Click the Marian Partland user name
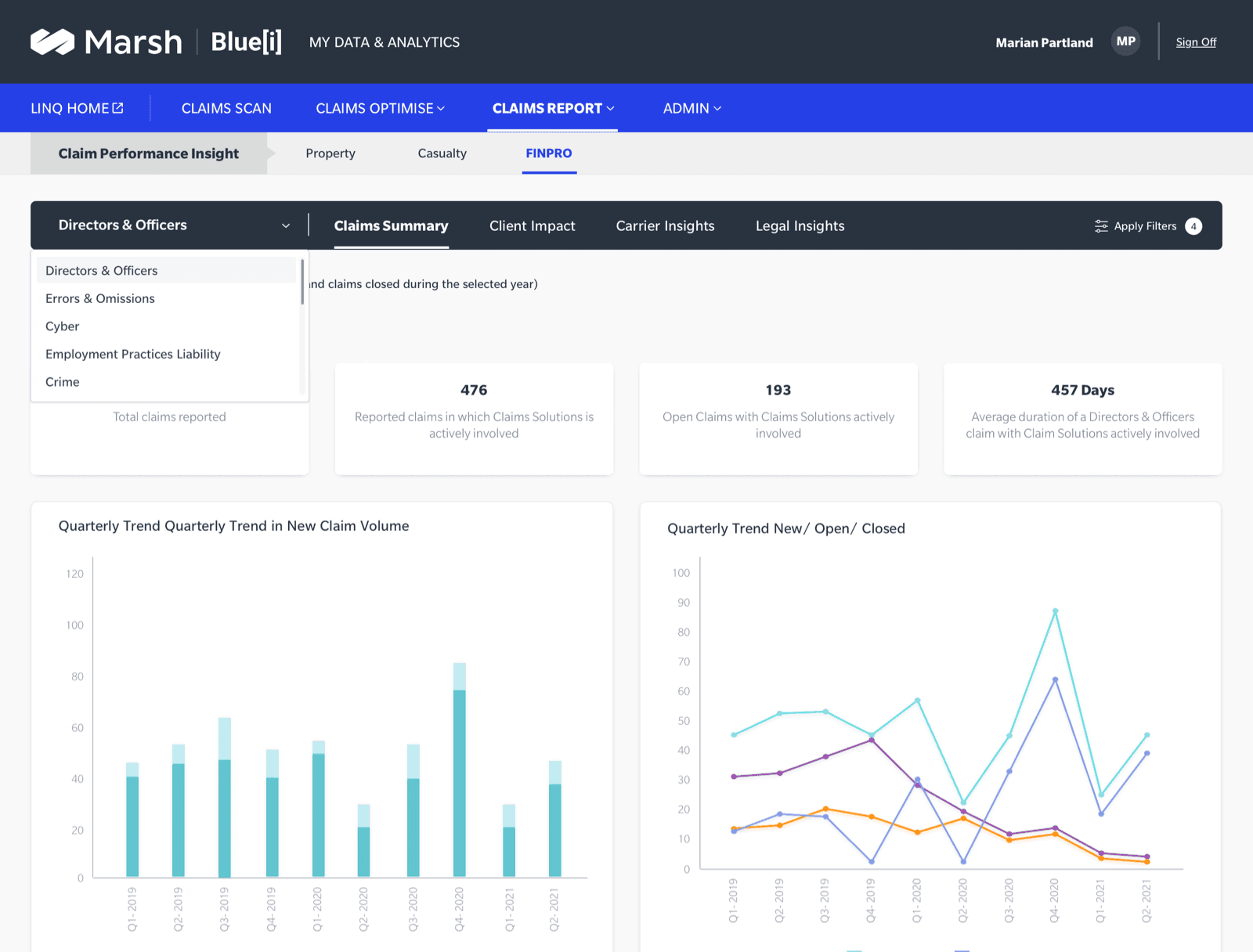Image resolution: width=1253 pixels, height=952 pixels. pyautogui.click(x=1044, y=42)
